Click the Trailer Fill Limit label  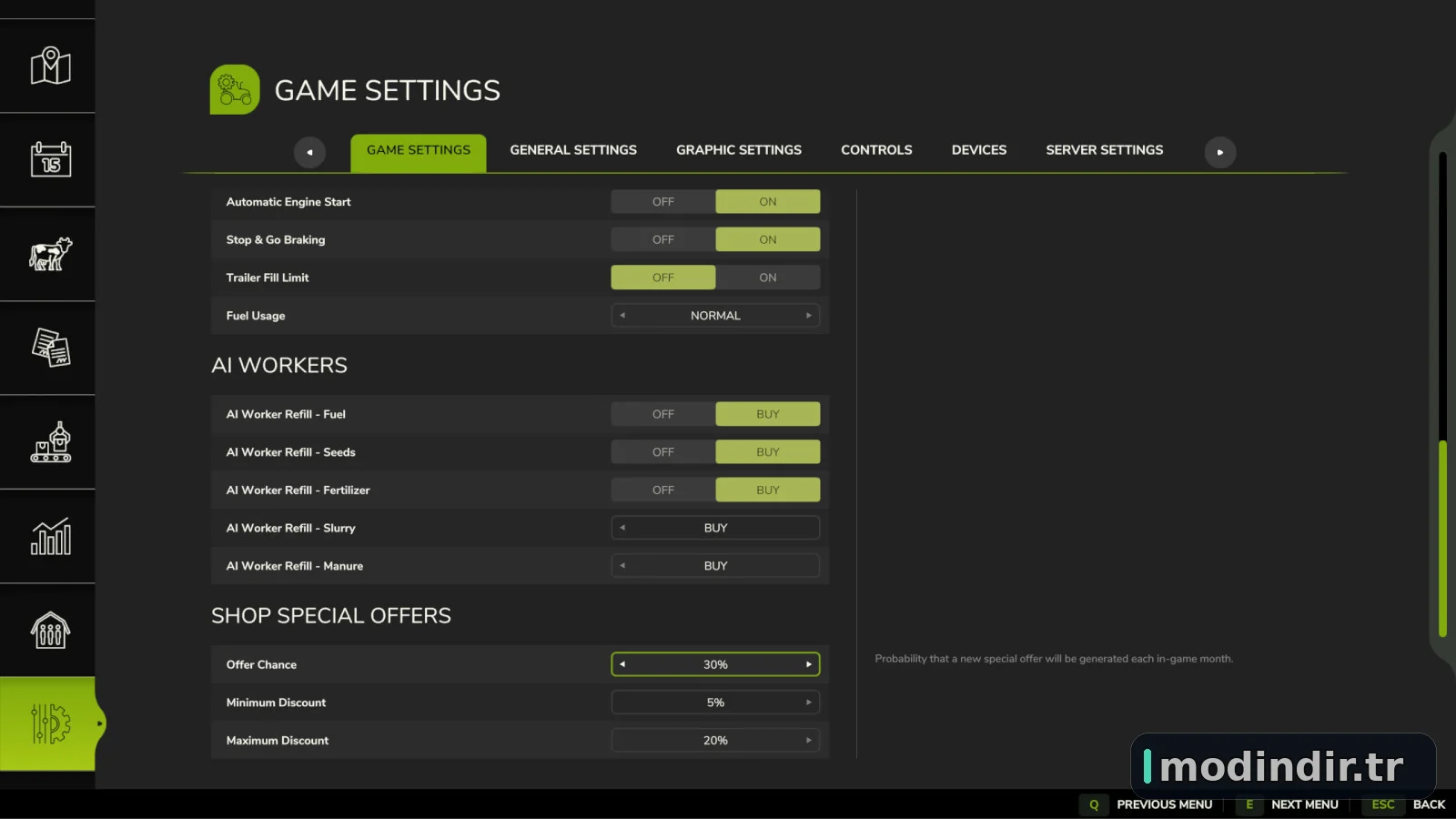coord(268,278)
